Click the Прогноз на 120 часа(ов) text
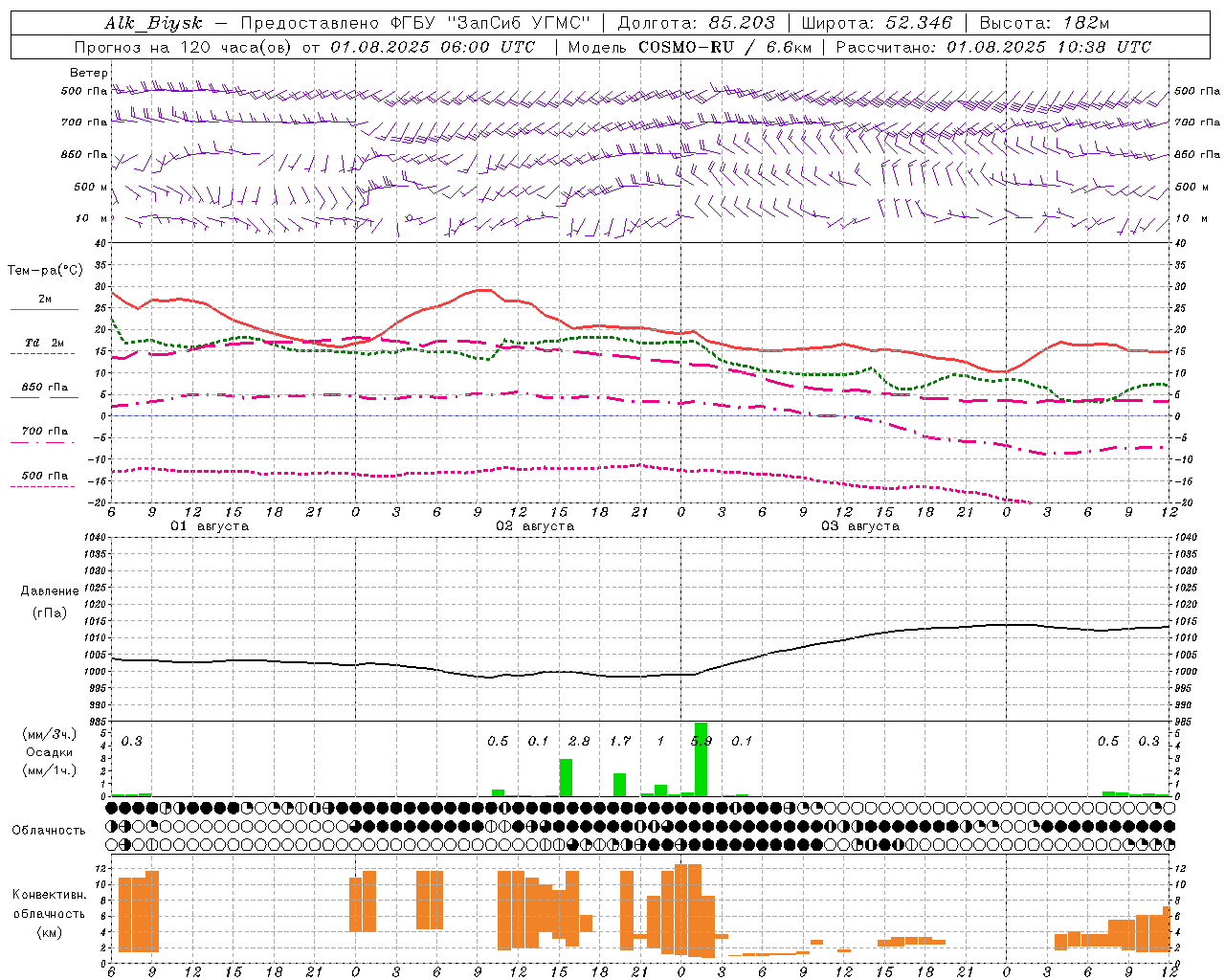The width and height of the screenshot is (1225, 980). coord(185,47)
